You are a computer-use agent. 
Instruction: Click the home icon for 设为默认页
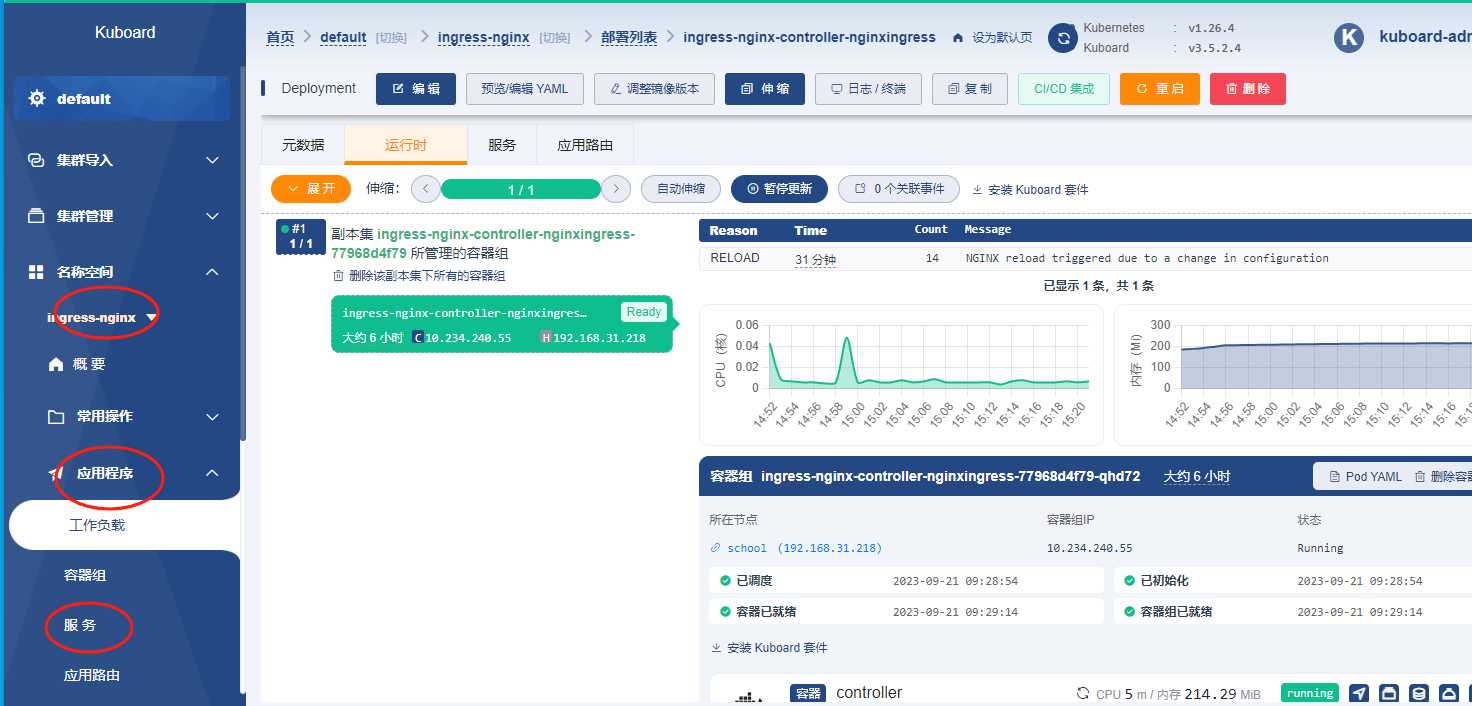(x=958, y=38)
